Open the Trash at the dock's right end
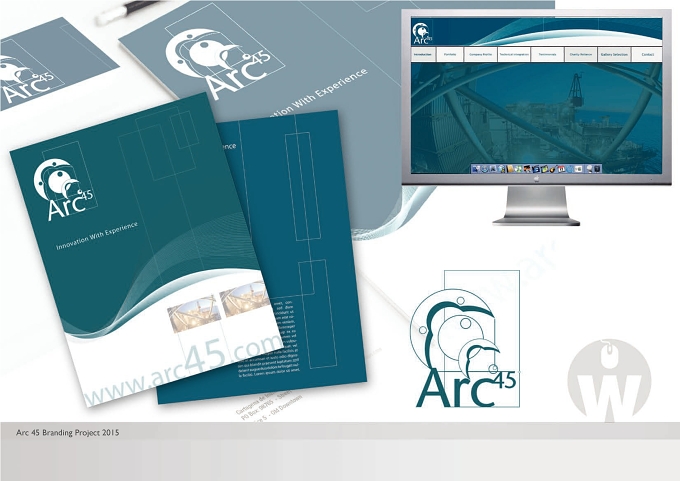The image size is (680, 481). [597, 169]
